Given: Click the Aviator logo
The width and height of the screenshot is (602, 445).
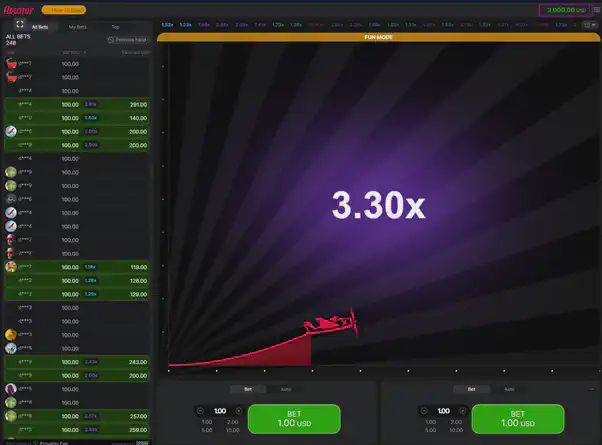Looking at the screenshot, I should [x=19, y=10].
